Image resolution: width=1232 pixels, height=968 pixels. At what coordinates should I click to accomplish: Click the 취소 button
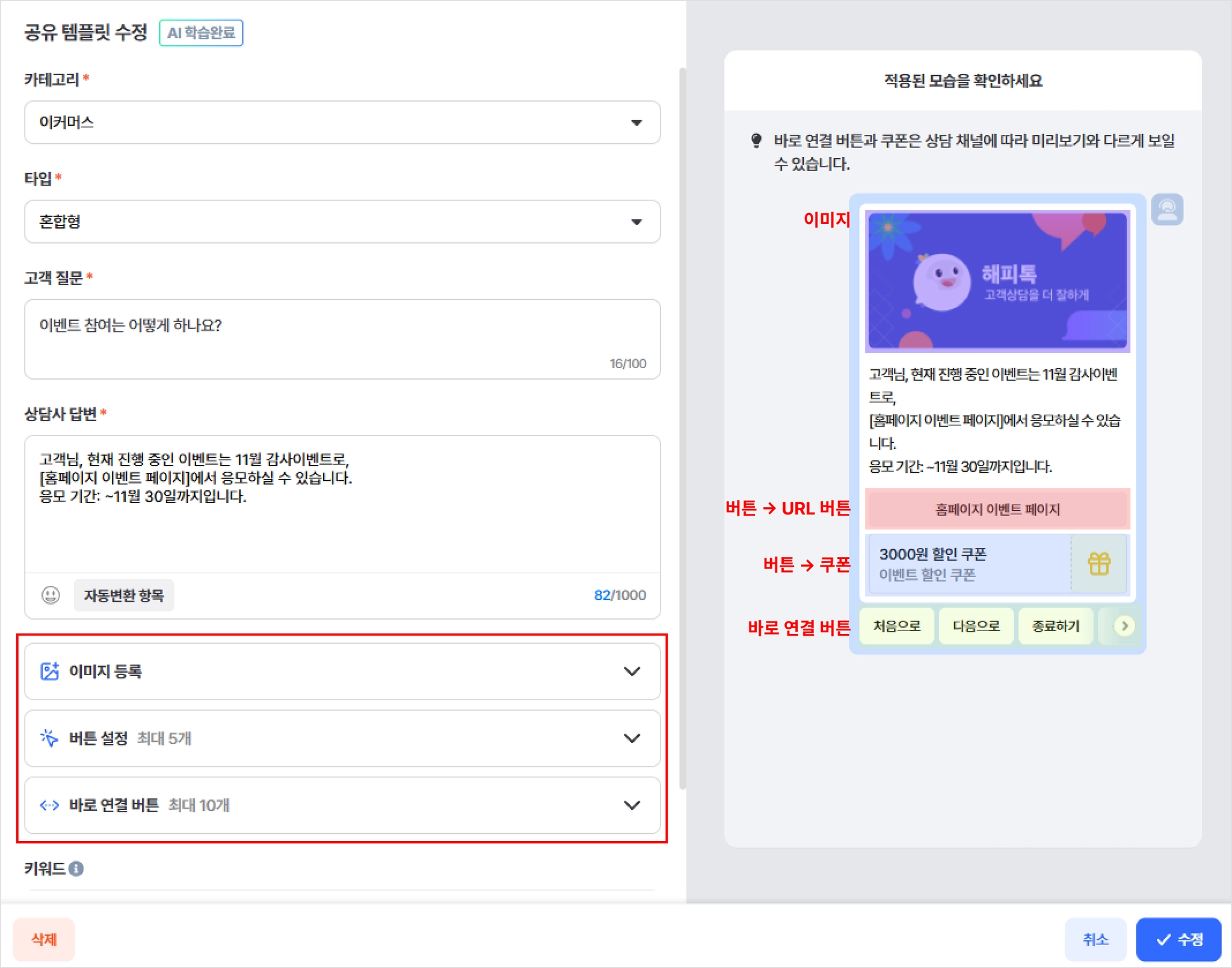pyautogui.click(x=1094, y=939)
